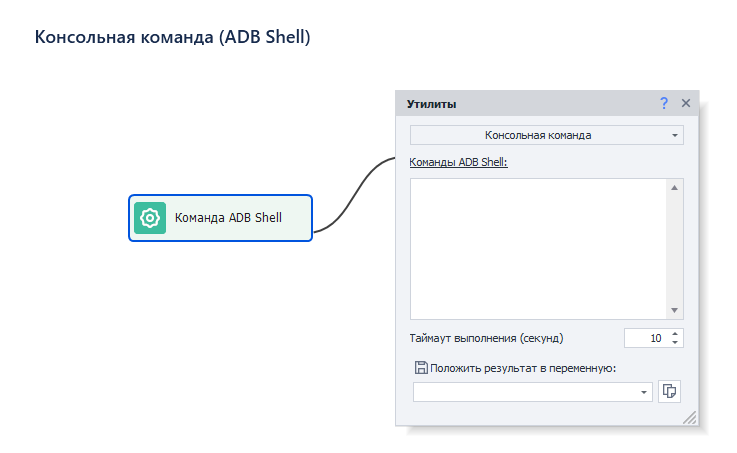The image size is (737, 453).
Task: Click the Положить результат в переменную label
Action: [523, 368]
